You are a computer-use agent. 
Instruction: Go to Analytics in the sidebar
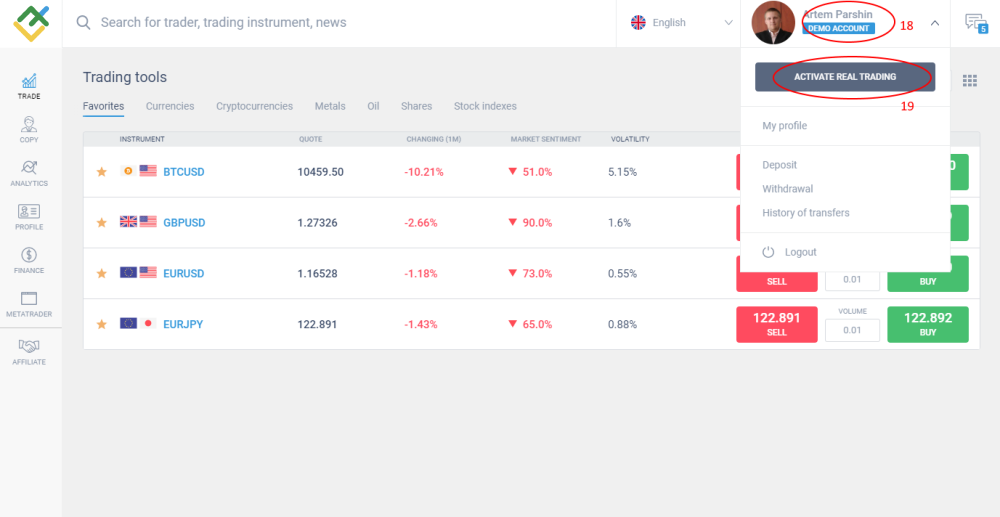tap(29, 172)
